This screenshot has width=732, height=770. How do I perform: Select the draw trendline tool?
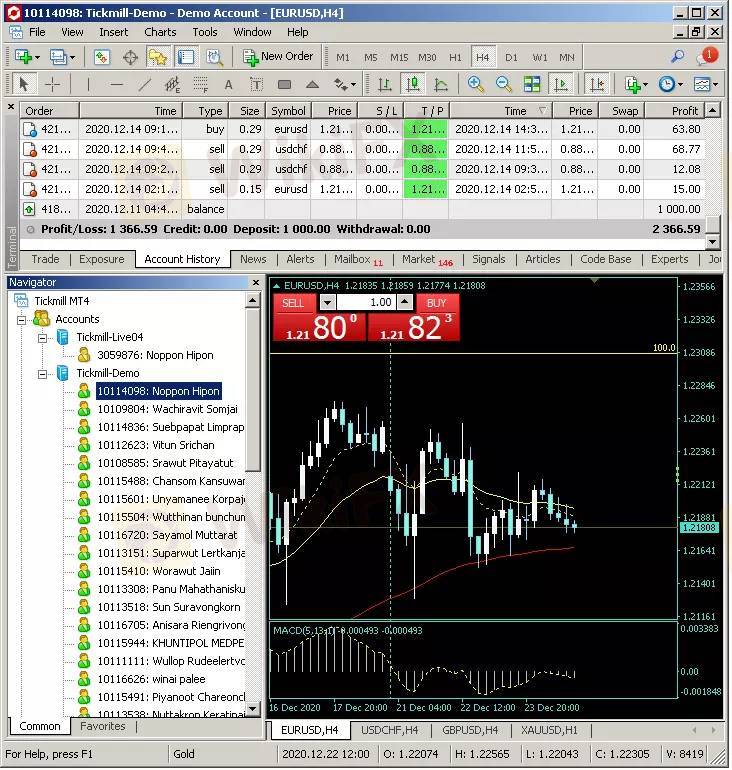point(145,85)
